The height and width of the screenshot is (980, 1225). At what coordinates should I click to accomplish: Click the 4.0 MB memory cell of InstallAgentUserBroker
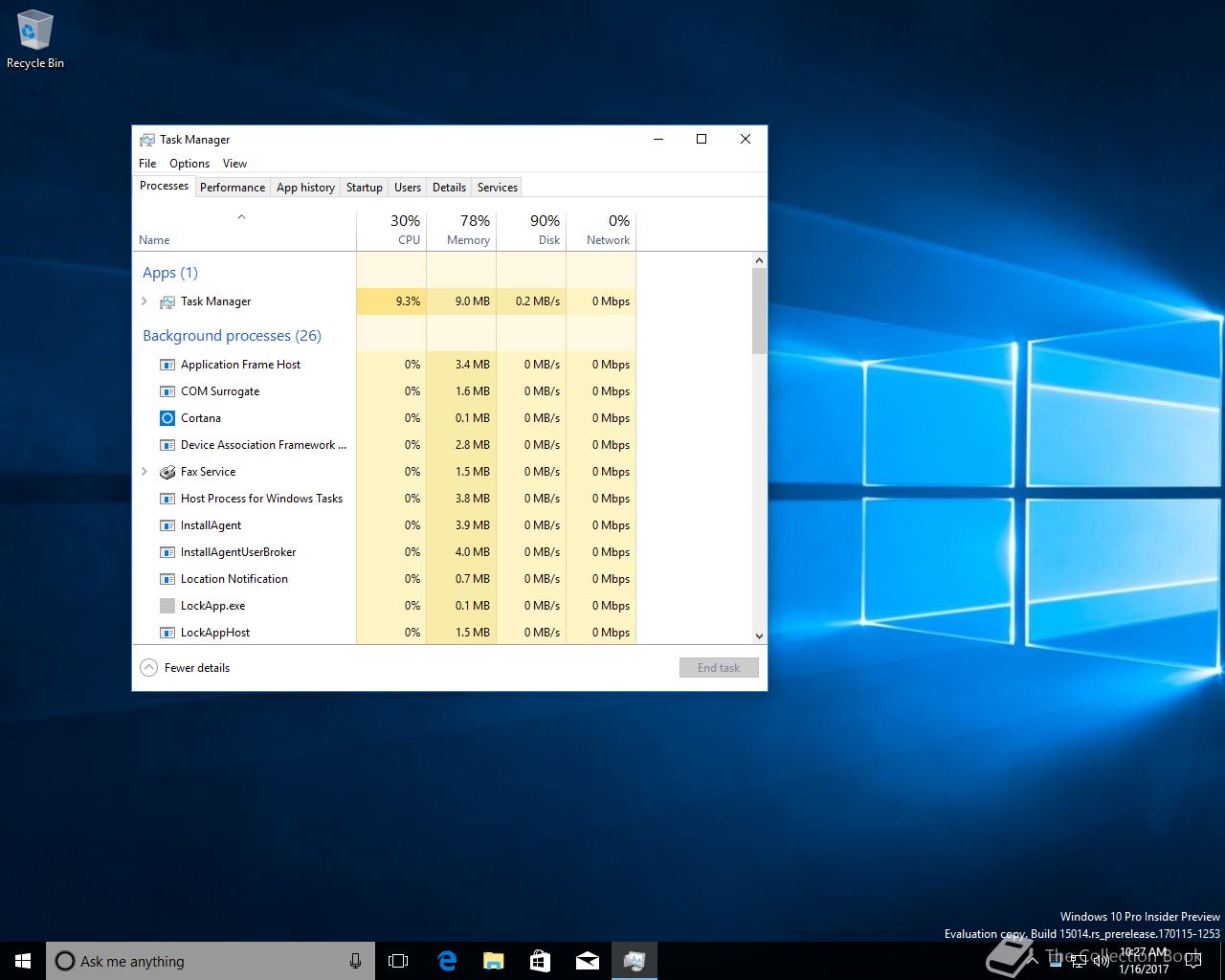pyautogui.click(x=461, y=552)
